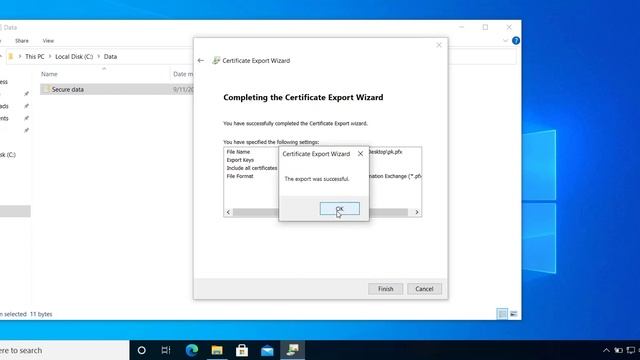Launch Microsoft Edge from taskbar
This screenshot has width=640, height=360.
click(191, 350)
